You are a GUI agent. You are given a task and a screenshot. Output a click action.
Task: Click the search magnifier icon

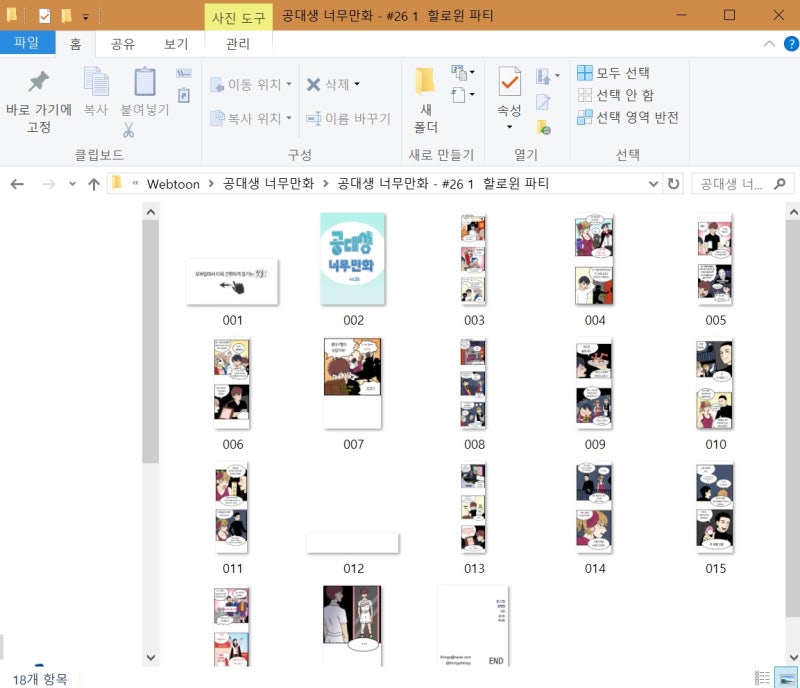click(x=780, y=184)
